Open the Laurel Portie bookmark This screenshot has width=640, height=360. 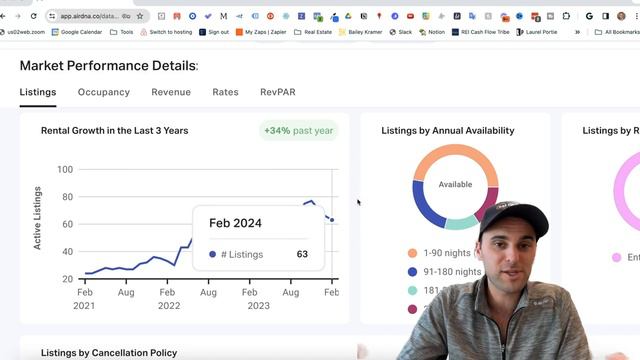click(x=537, y=32)
